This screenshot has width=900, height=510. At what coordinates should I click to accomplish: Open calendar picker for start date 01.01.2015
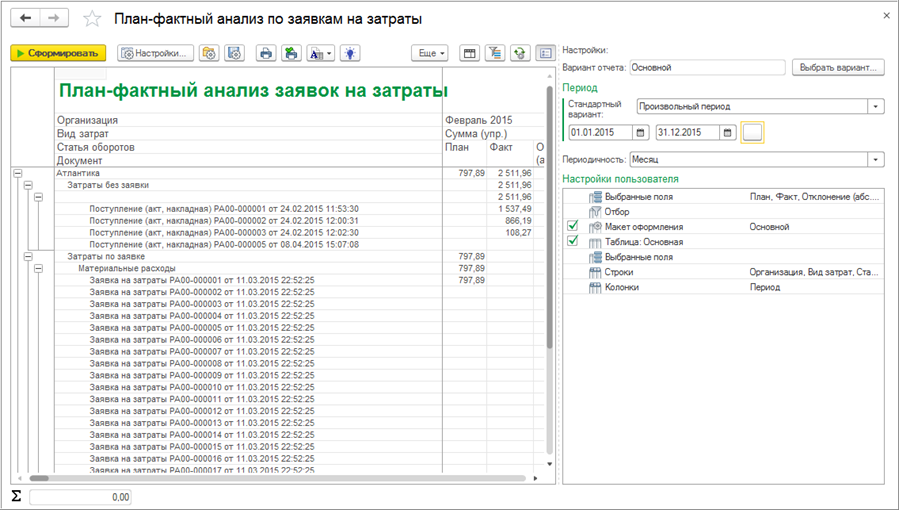[640, 132]
